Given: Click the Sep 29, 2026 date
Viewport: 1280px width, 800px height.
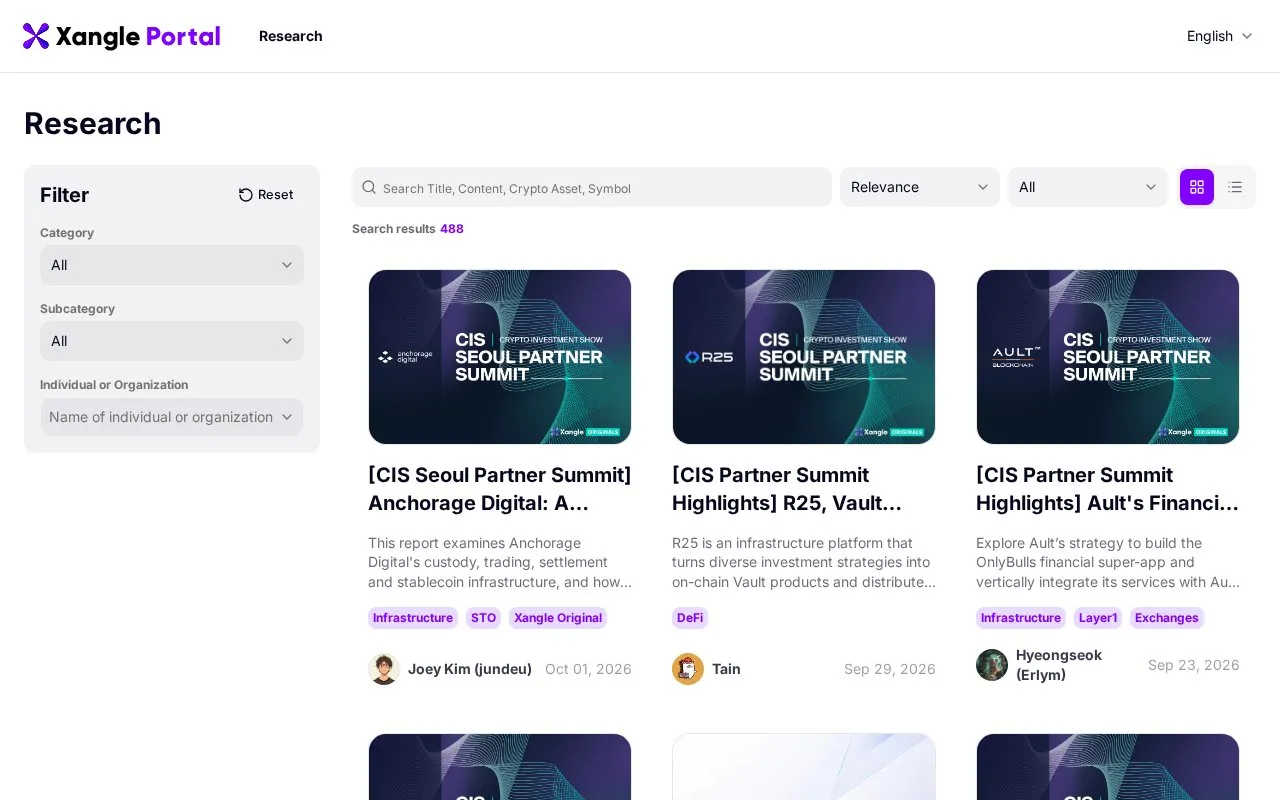Looking at the screenshot, I should point(890,669).
